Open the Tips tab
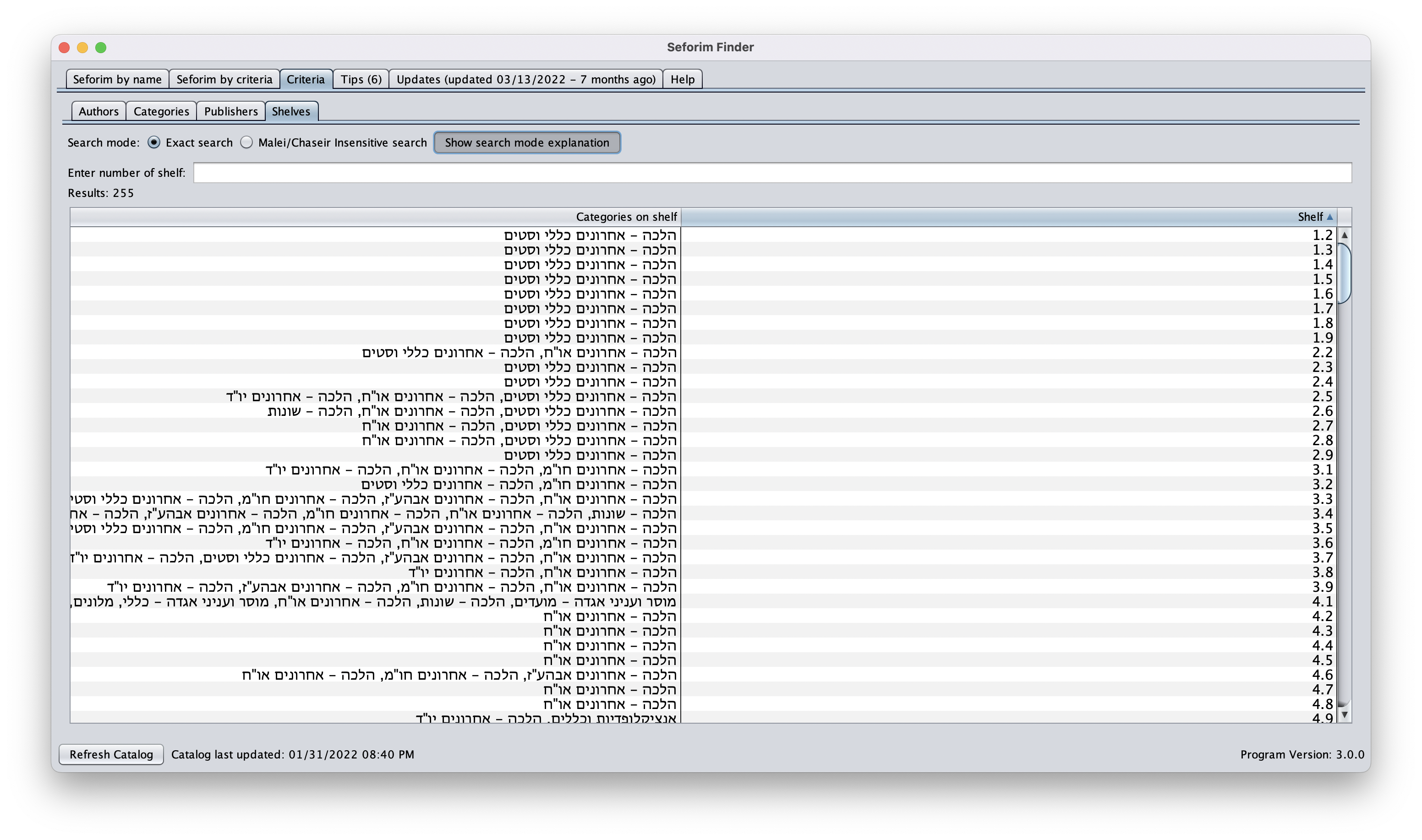 (361, 79)
